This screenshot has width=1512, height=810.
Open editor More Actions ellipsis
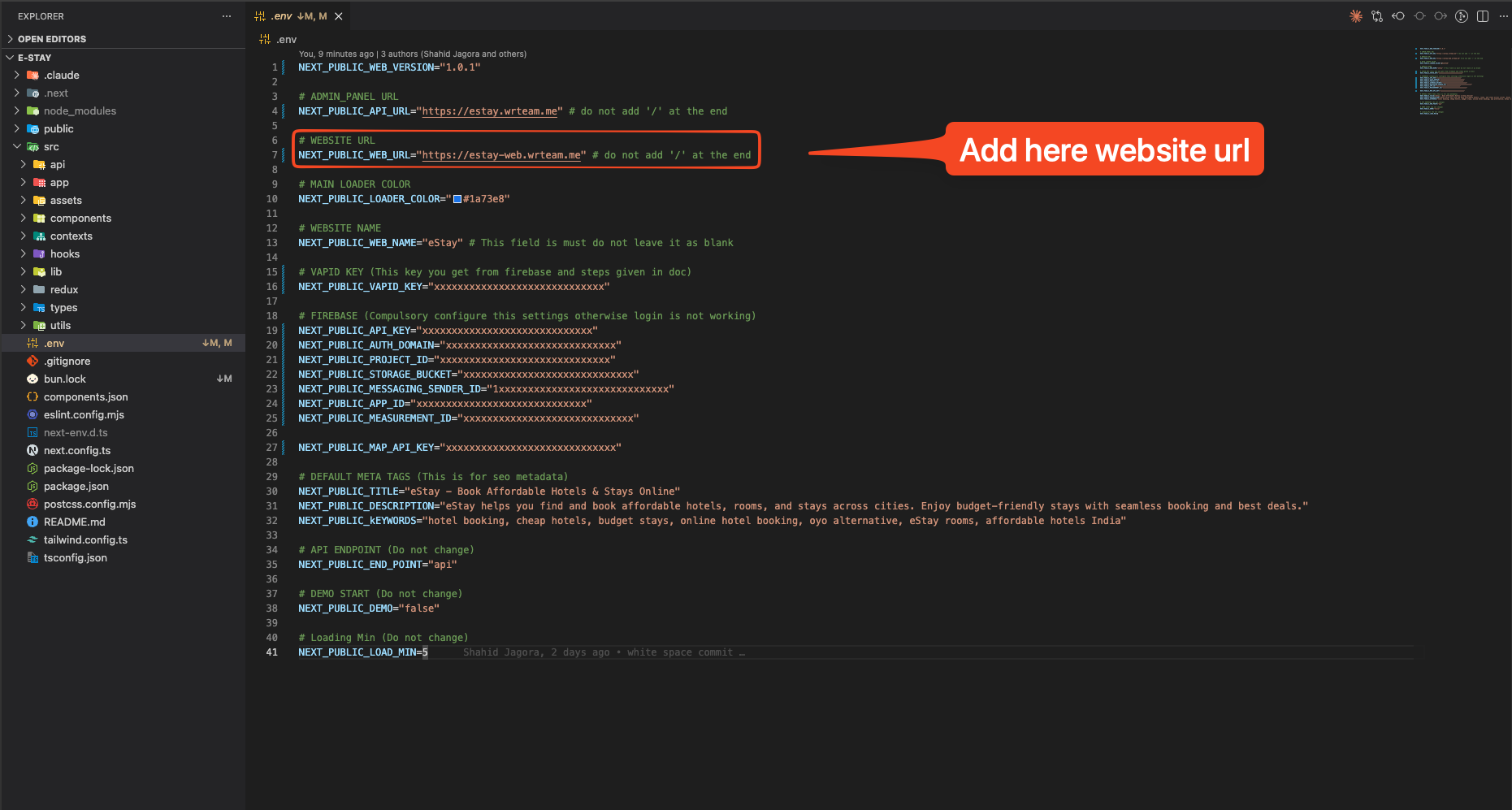[1503, 16]
